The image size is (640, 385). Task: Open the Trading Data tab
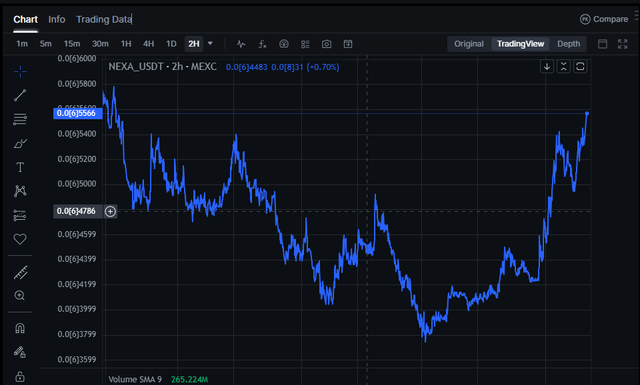[x=104, y=19]
